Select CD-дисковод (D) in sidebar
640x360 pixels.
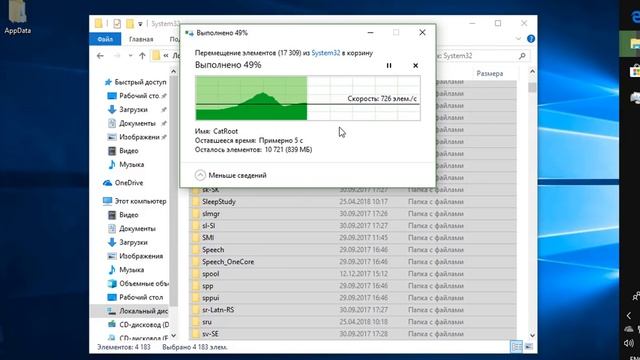click(138, 325)
